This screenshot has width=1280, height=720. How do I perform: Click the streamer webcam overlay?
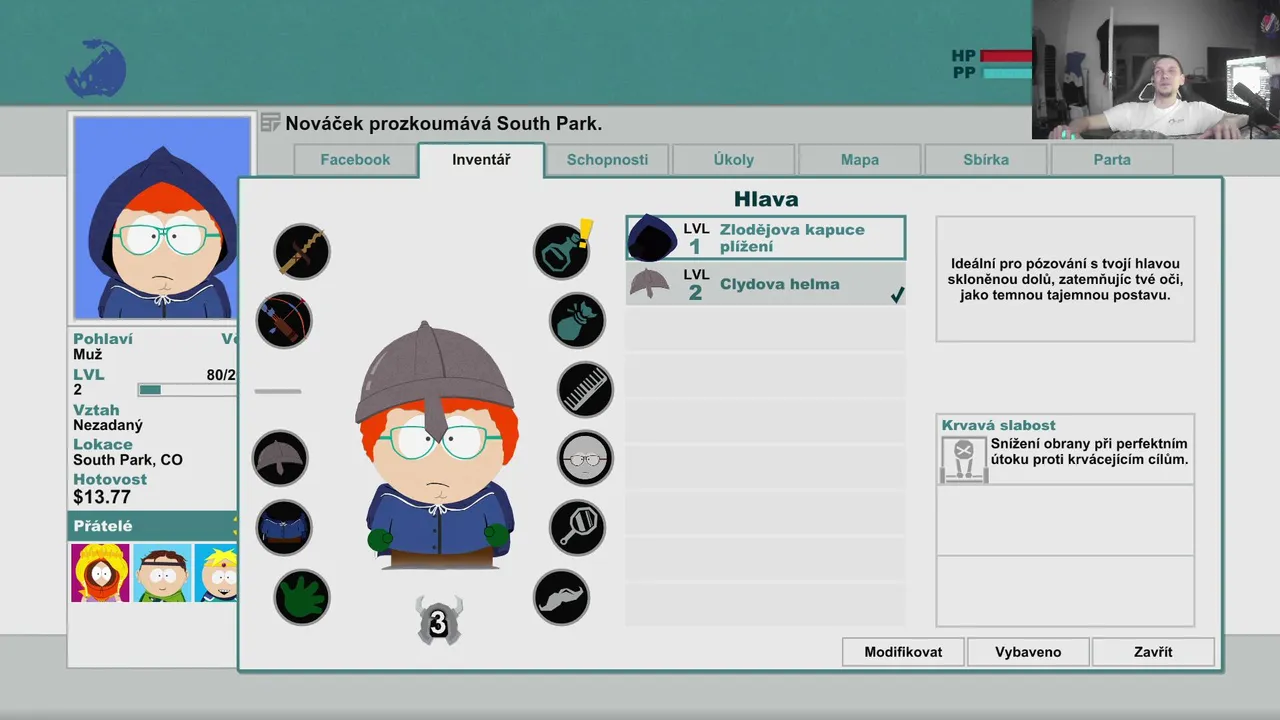1156,69
